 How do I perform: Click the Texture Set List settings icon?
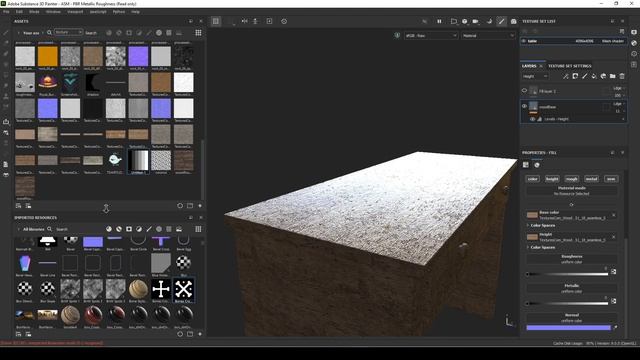(622, 31)
